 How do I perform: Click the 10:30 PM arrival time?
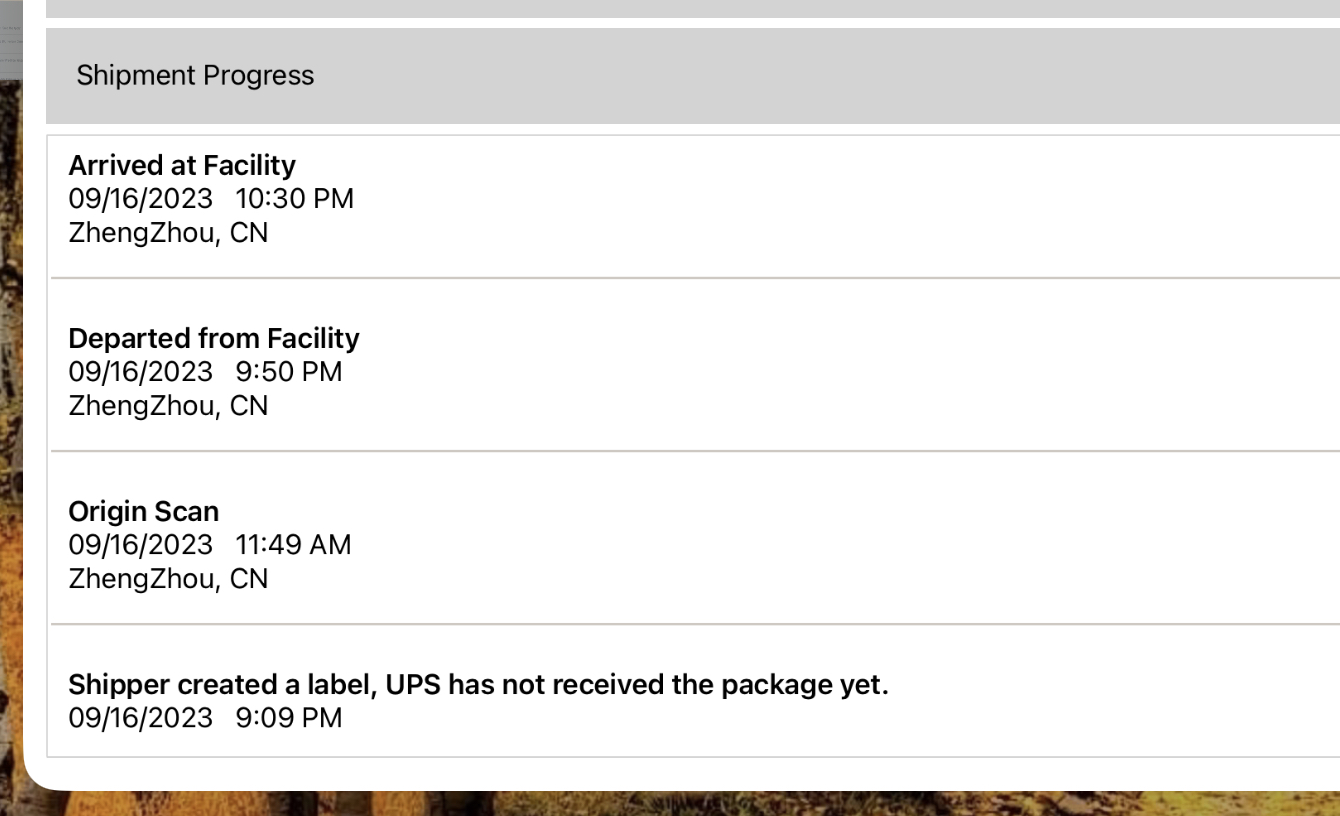pos(294,199)
